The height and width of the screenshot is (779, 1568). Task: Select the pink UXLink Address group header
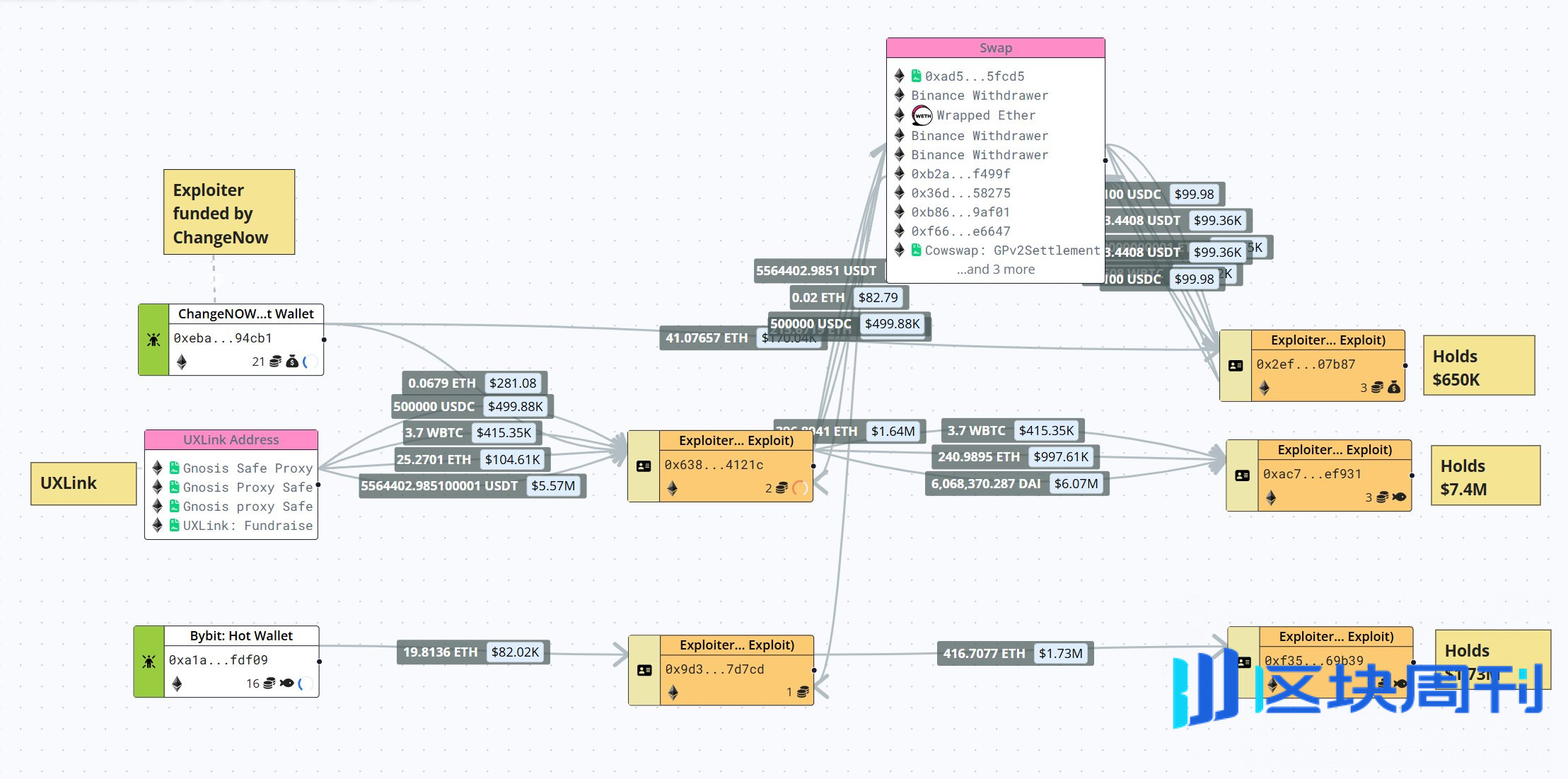[x=231, y=439]
